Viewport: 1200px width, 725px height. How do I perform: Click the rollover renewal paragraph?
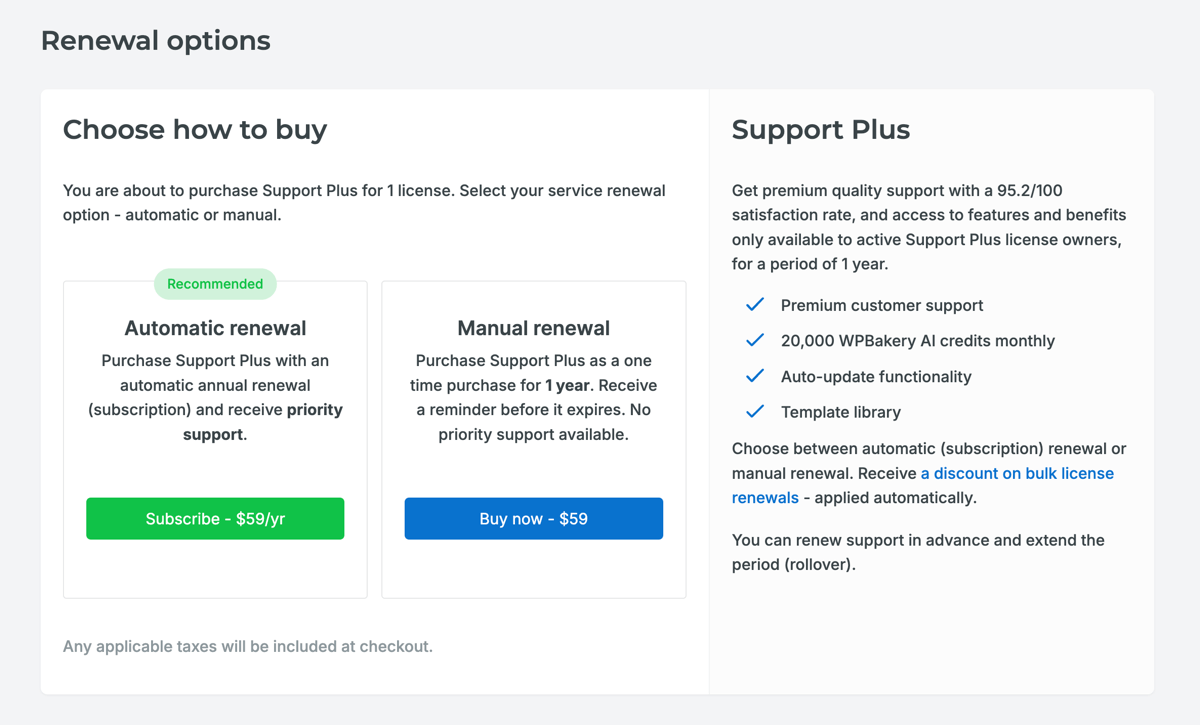tap(918, 552)
